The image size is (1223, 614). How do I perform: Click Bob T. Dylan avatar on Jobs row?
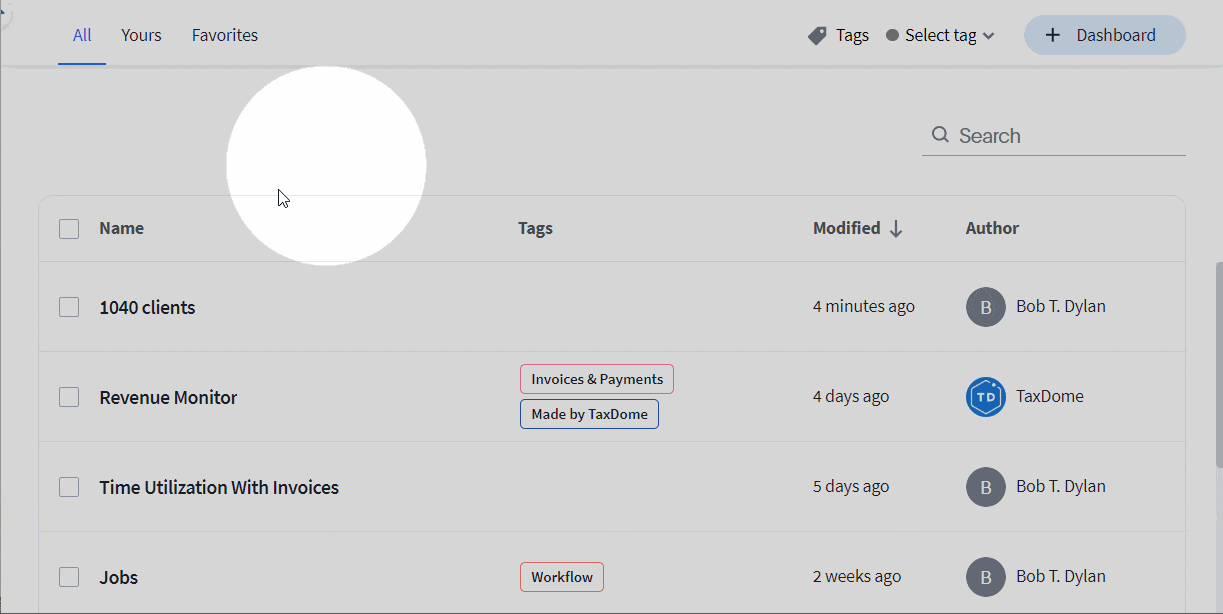985,577
